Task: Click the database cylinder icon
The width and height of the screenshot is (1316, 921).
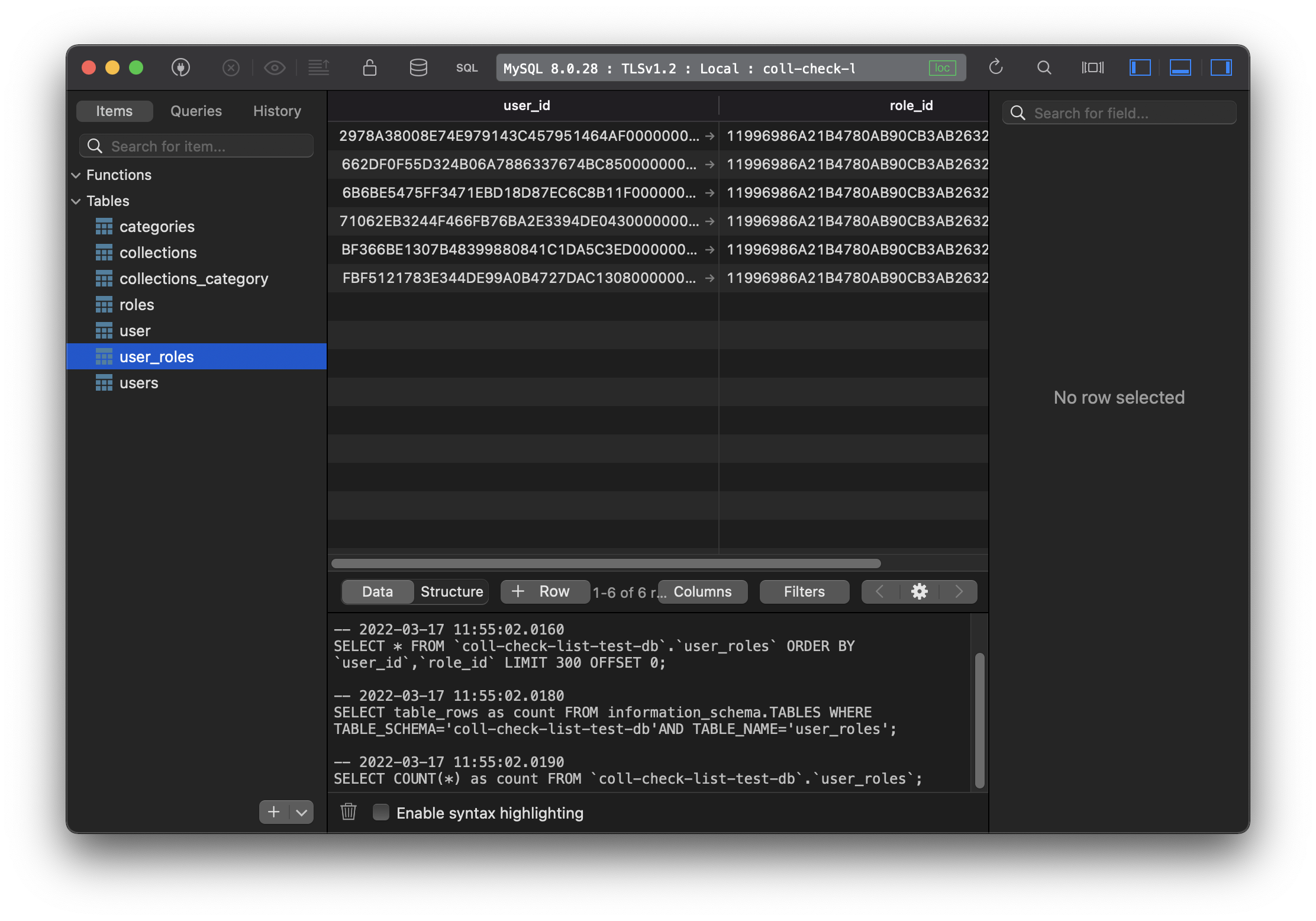Action: (x=418, y=68)
